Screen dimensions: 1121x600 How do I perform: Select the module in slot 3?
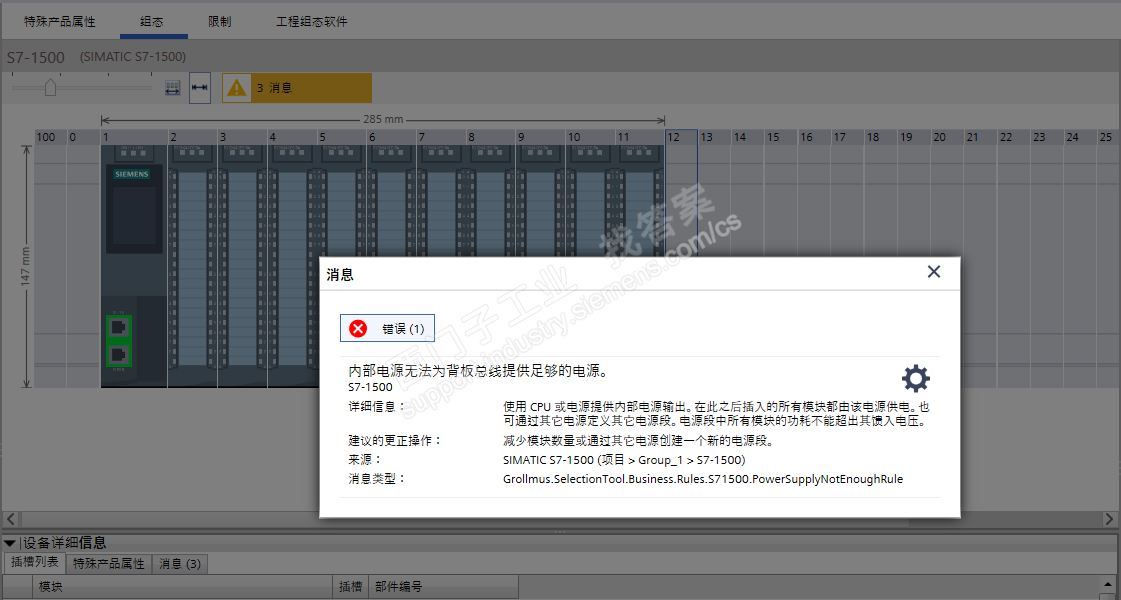point(242,266)
